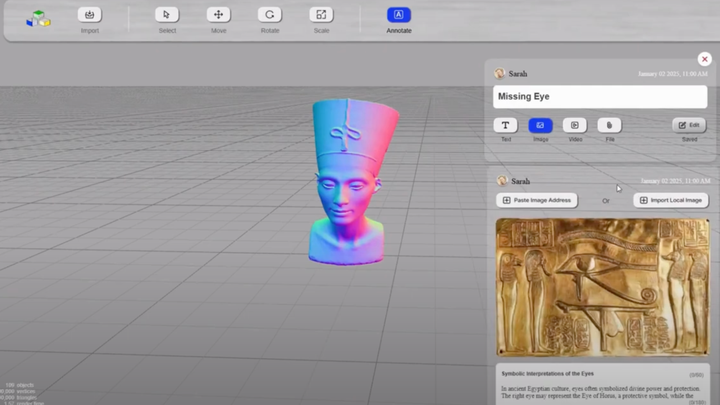
Task: Click Paste Image Address button
Action: tap(537, 200)
